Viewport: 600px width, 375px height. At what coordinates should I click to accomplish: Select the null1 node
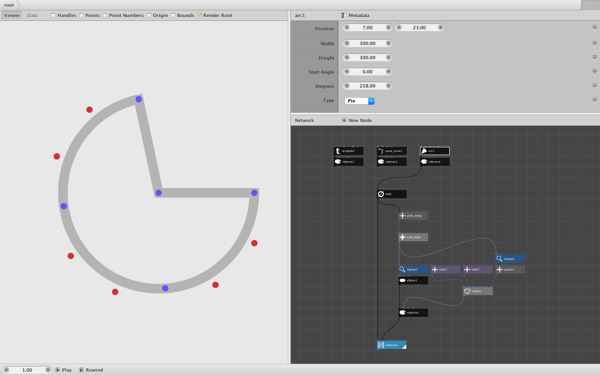pos(391,194)
